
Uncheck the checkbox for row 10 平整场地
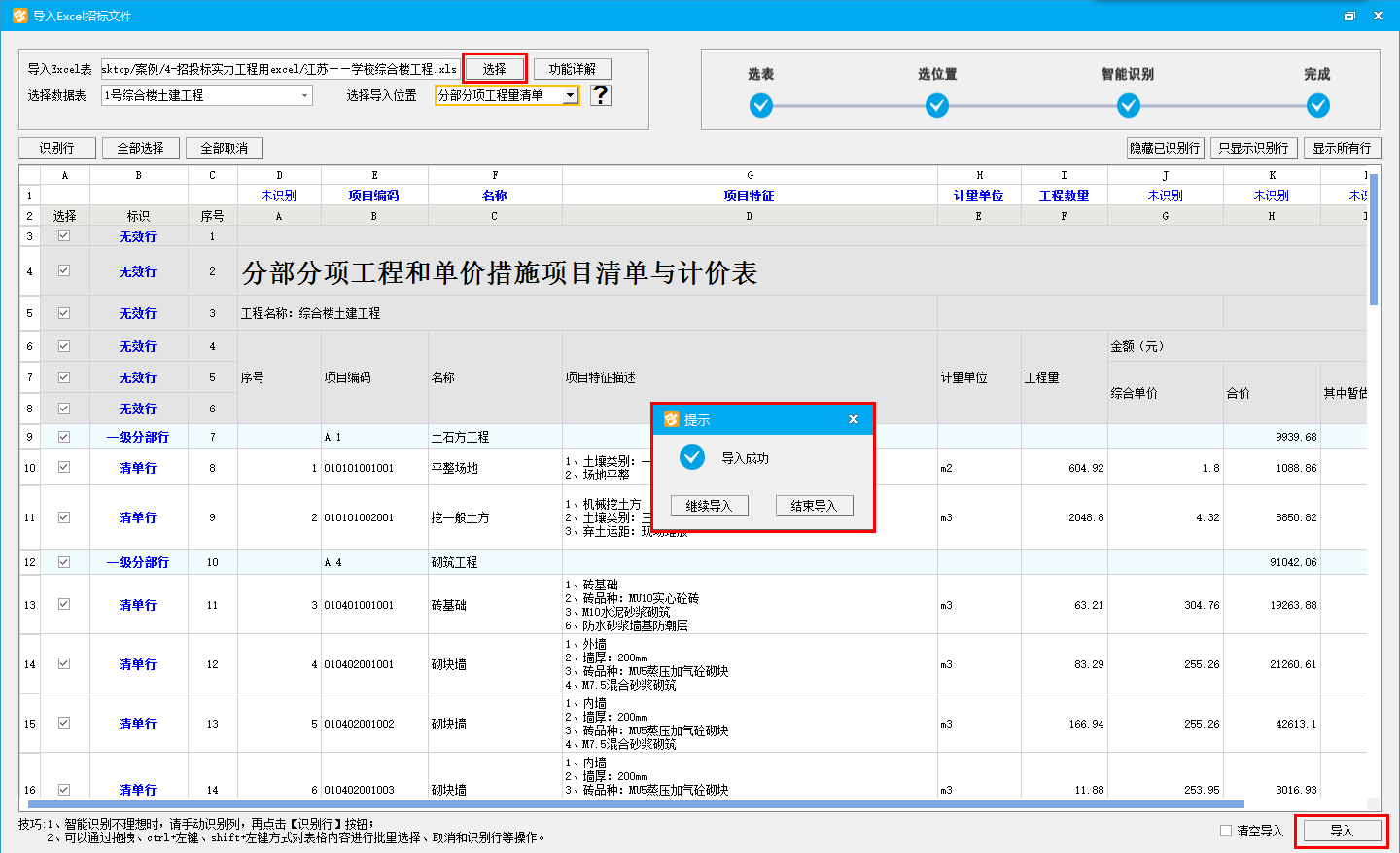(x=64, y=468)
